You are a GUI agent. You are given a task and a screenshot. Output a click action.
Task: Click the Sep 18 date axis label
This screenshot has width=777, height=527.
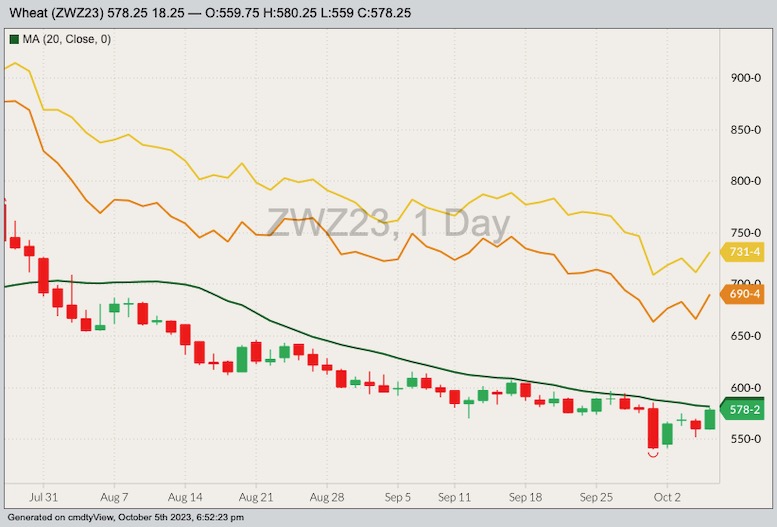pos(525,497)
